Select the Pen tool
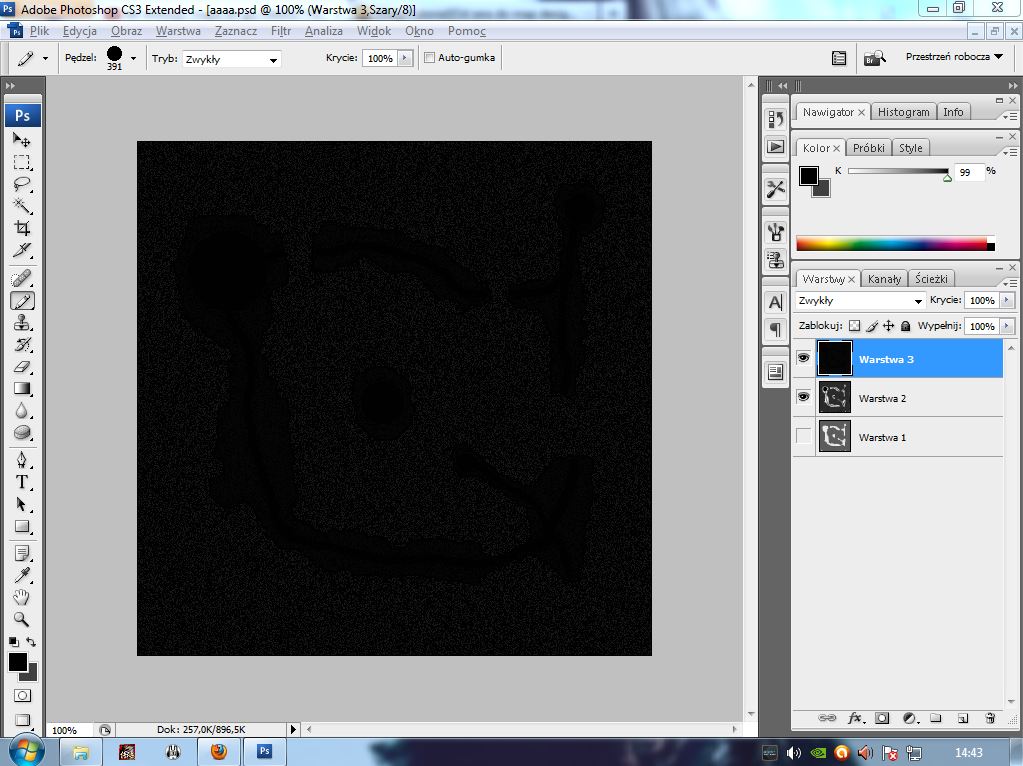This screenshot has height=766, width=1023. click(22, 461)
